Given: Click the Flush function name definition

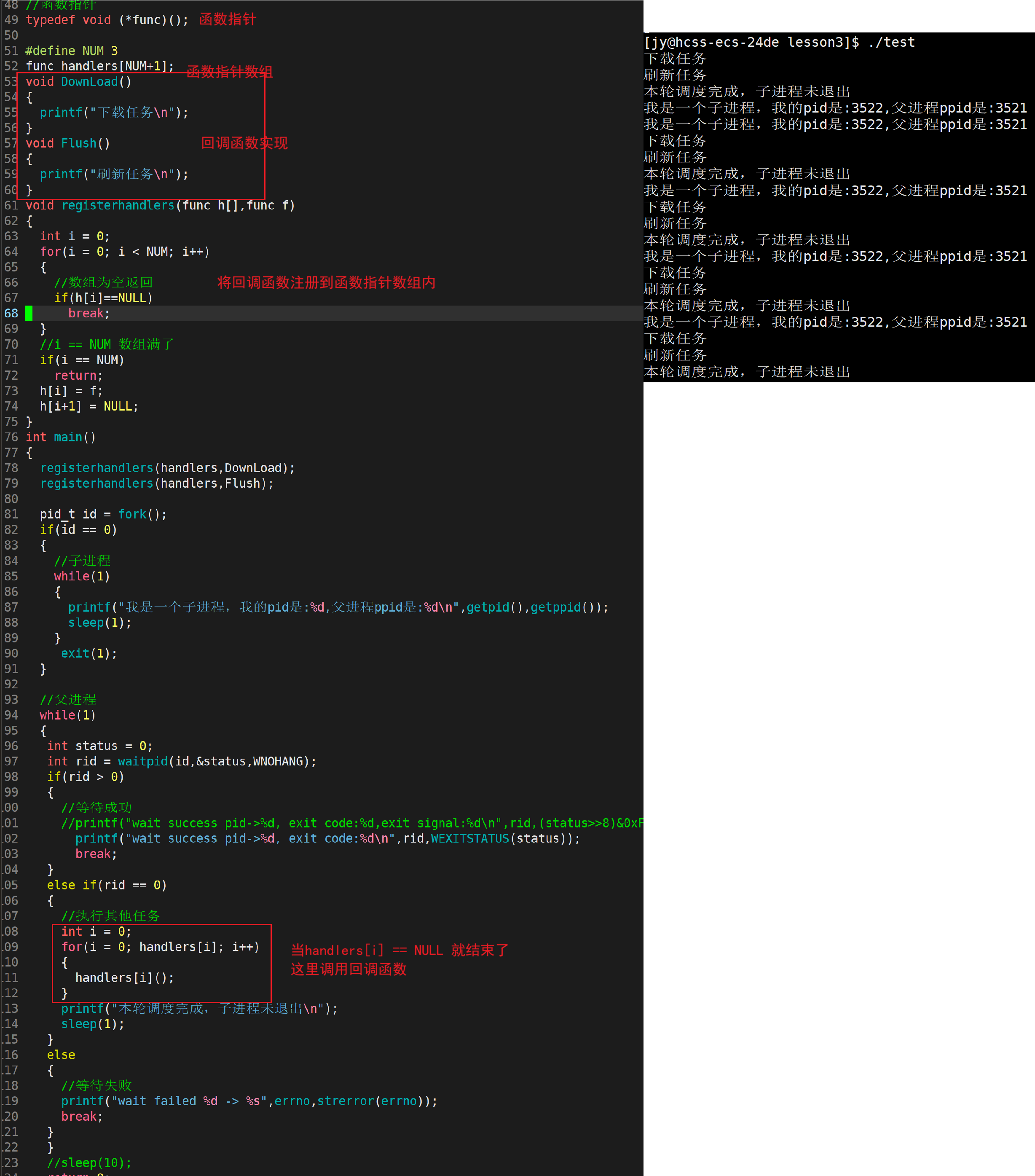Looking at the screenshot, I should (79, 143).
